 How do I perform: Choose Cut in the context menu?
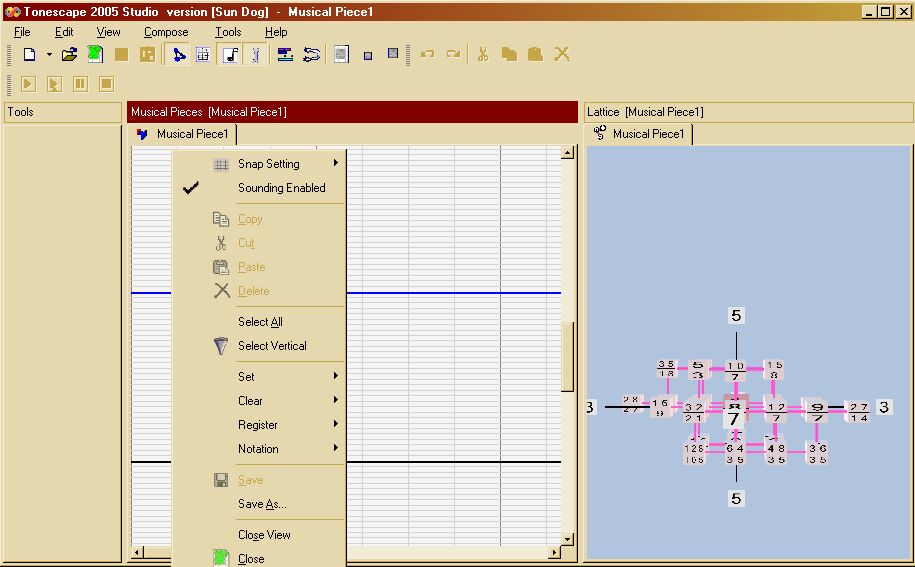[x=259, y=243]
